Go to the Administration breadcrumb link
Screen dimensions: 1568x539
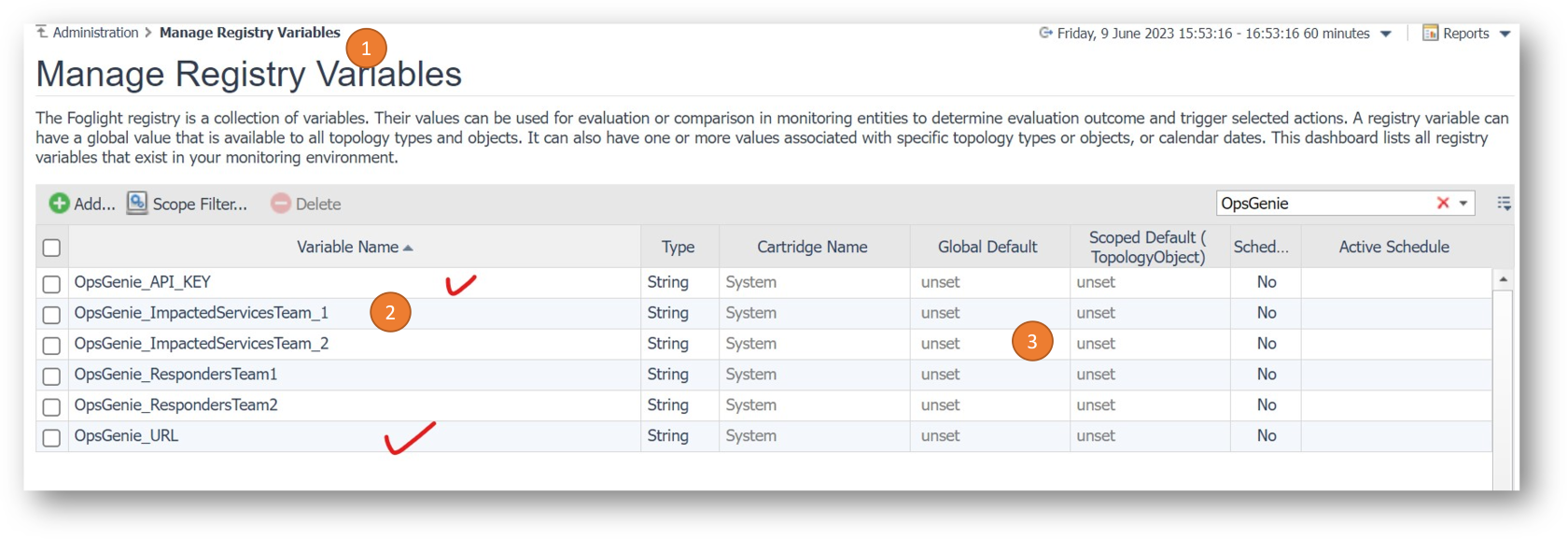(x=95, y=33)
